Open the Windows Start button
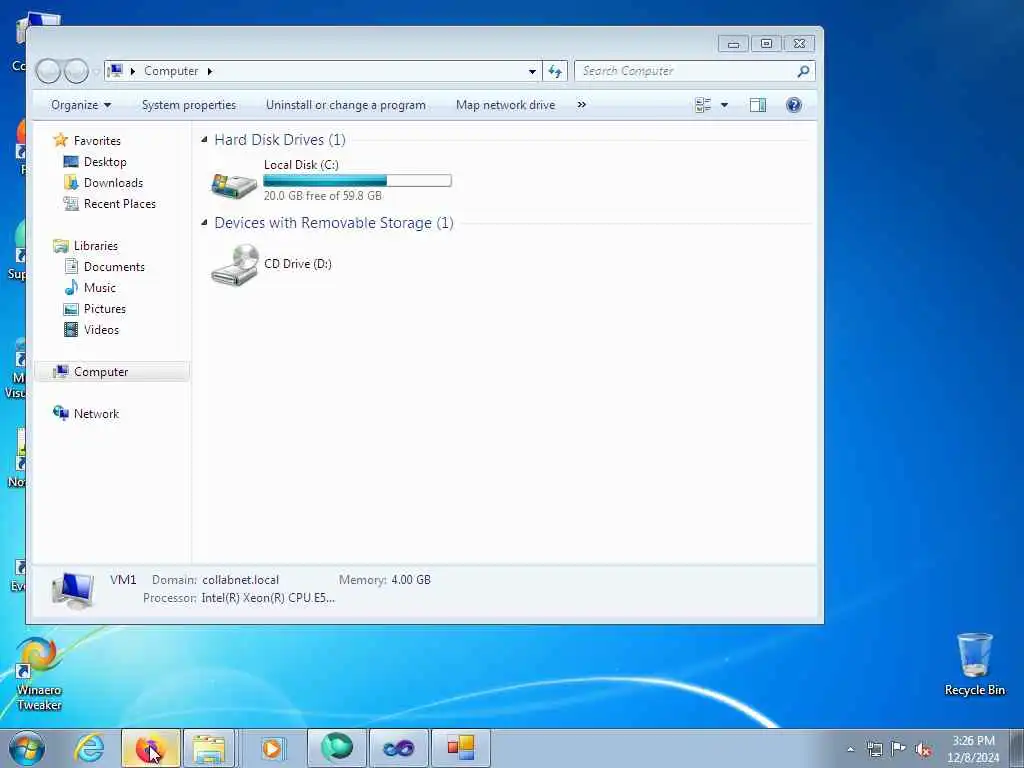The width and height of the screenshot is (1024, 768). pos(27,748)
